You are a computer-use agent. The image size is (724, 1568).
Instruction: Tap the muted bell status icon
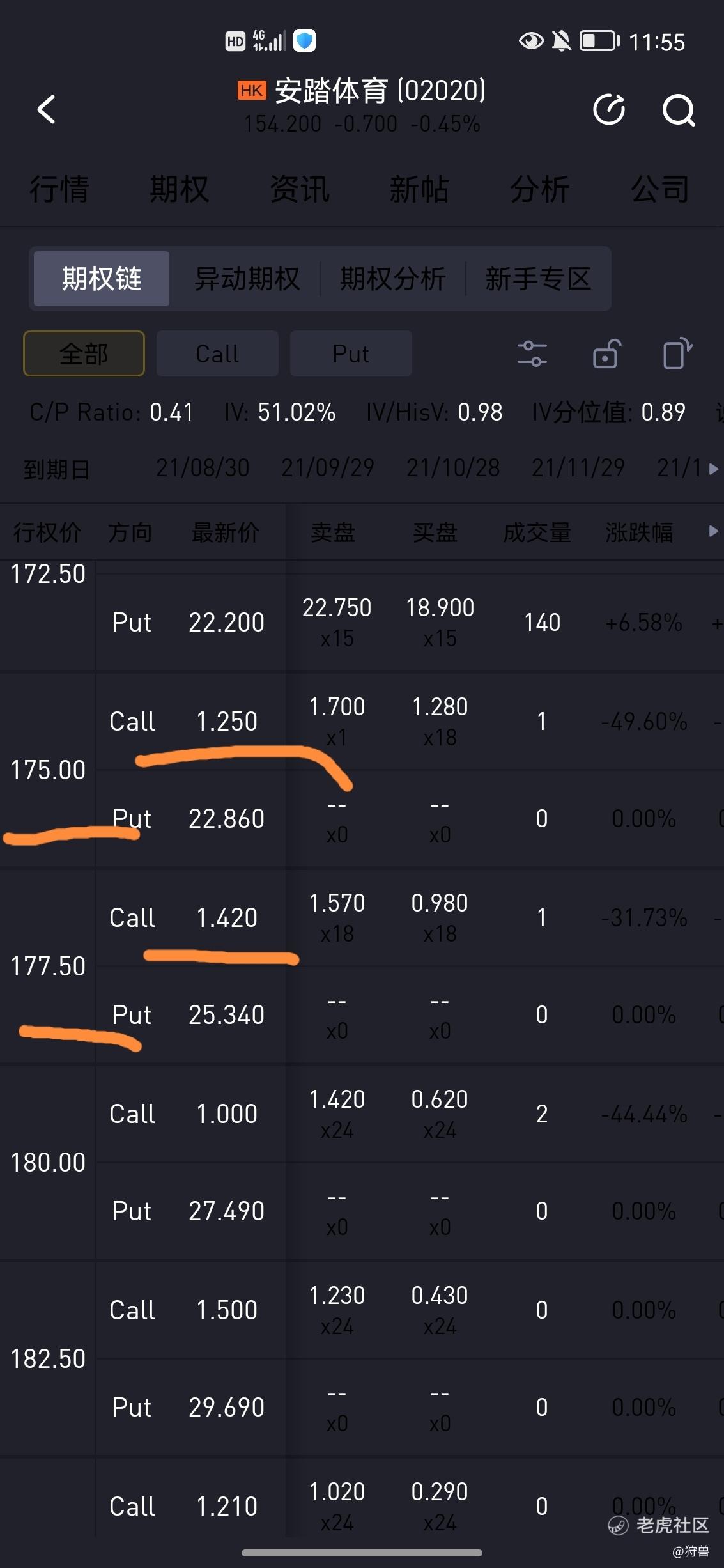[562, 41]
